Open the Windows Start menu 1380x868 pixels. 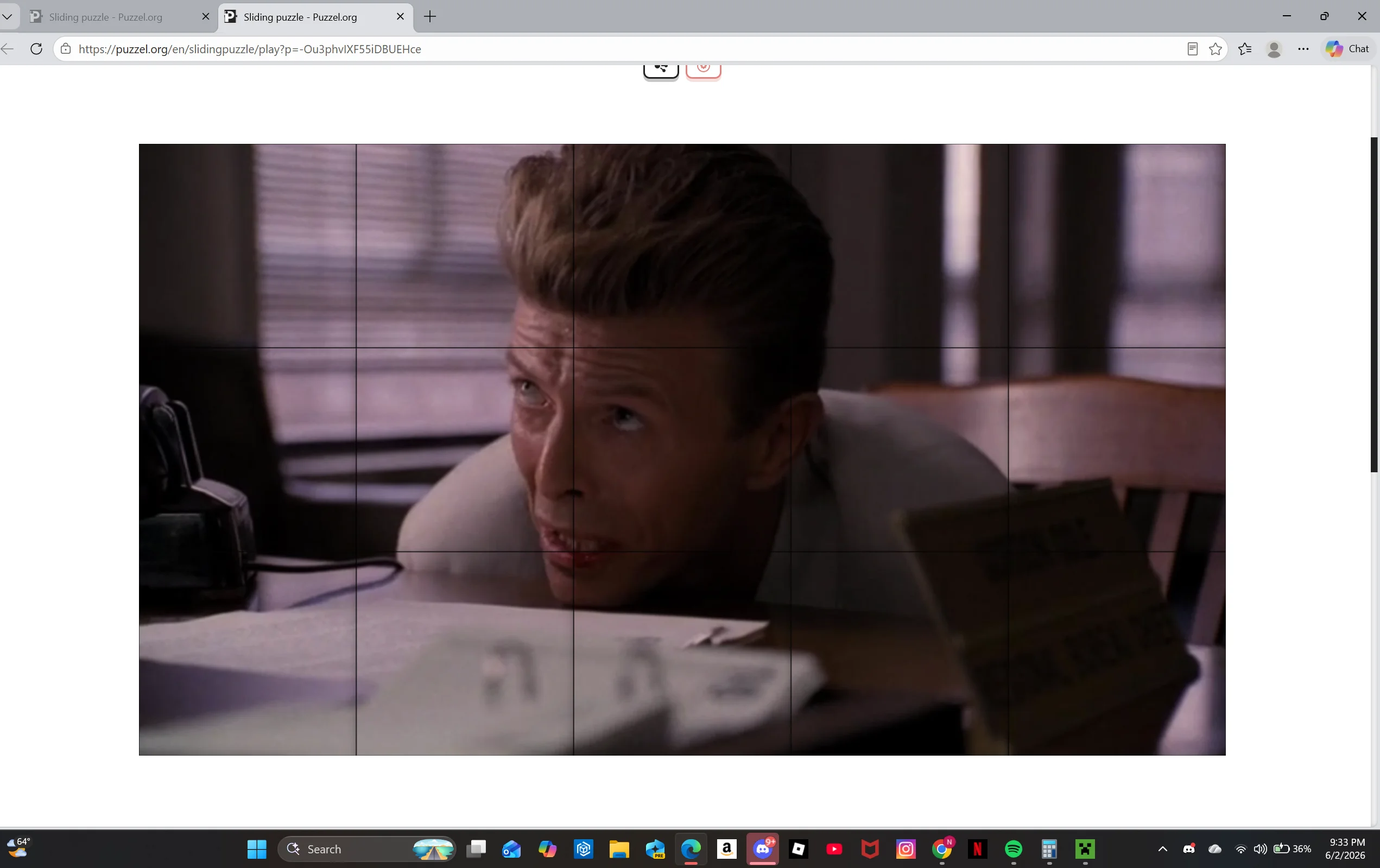(x=257, y=849)
